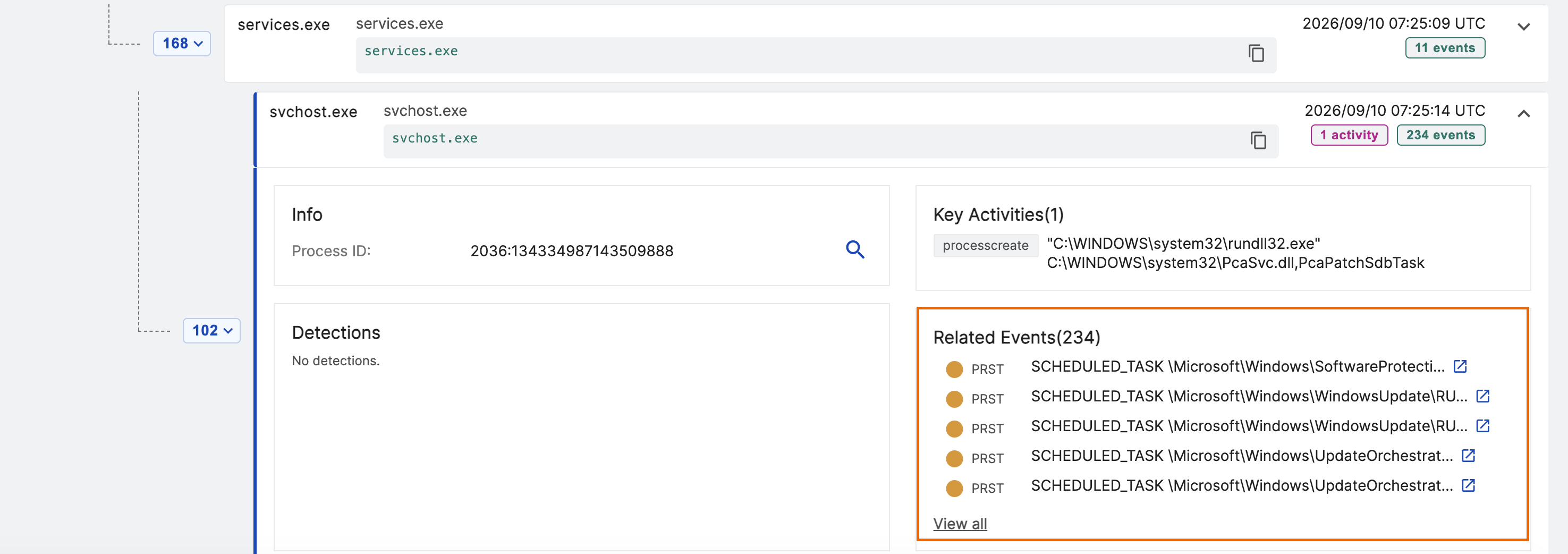Copy the services.exe command line
1568x554 pixels.
click(x=1256, y=54)
